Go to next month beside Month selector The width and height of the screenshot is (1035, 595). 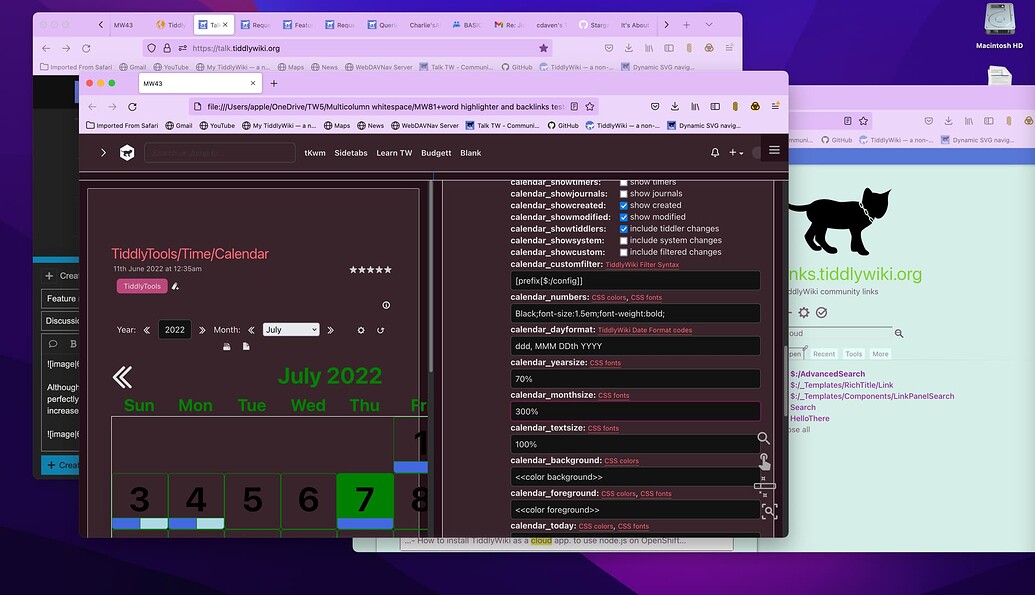[331, 330]
